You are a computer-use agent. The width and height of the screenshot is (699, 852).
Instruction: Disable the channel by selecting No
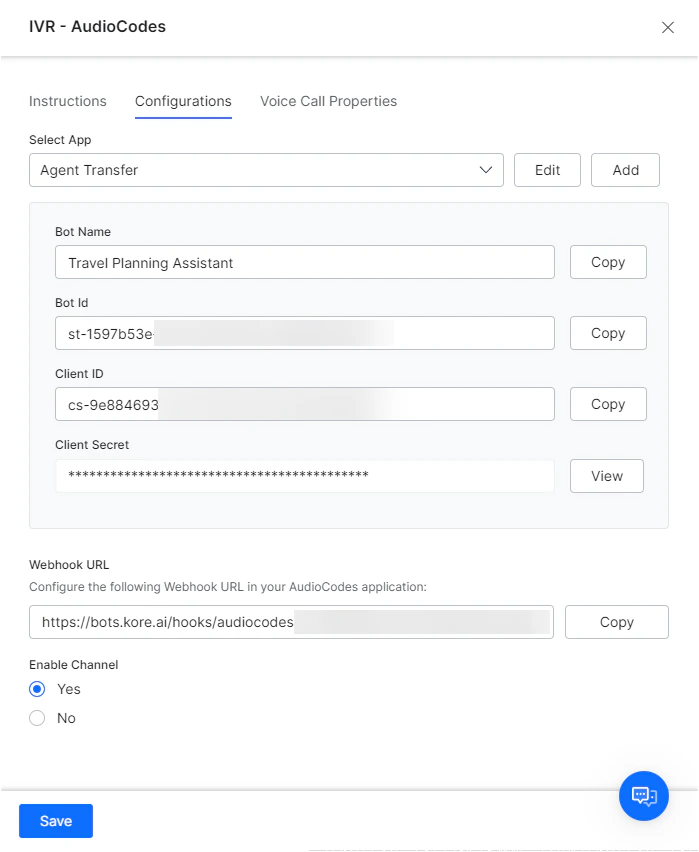pos(37,718)
